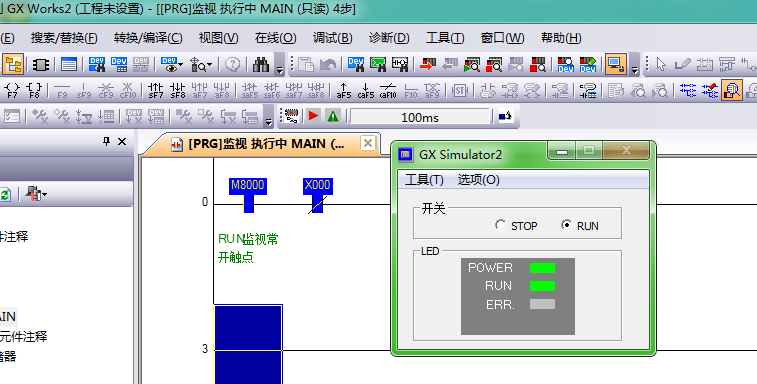Open the 工具(T) menu in GX Simulator2

(424, 180)
